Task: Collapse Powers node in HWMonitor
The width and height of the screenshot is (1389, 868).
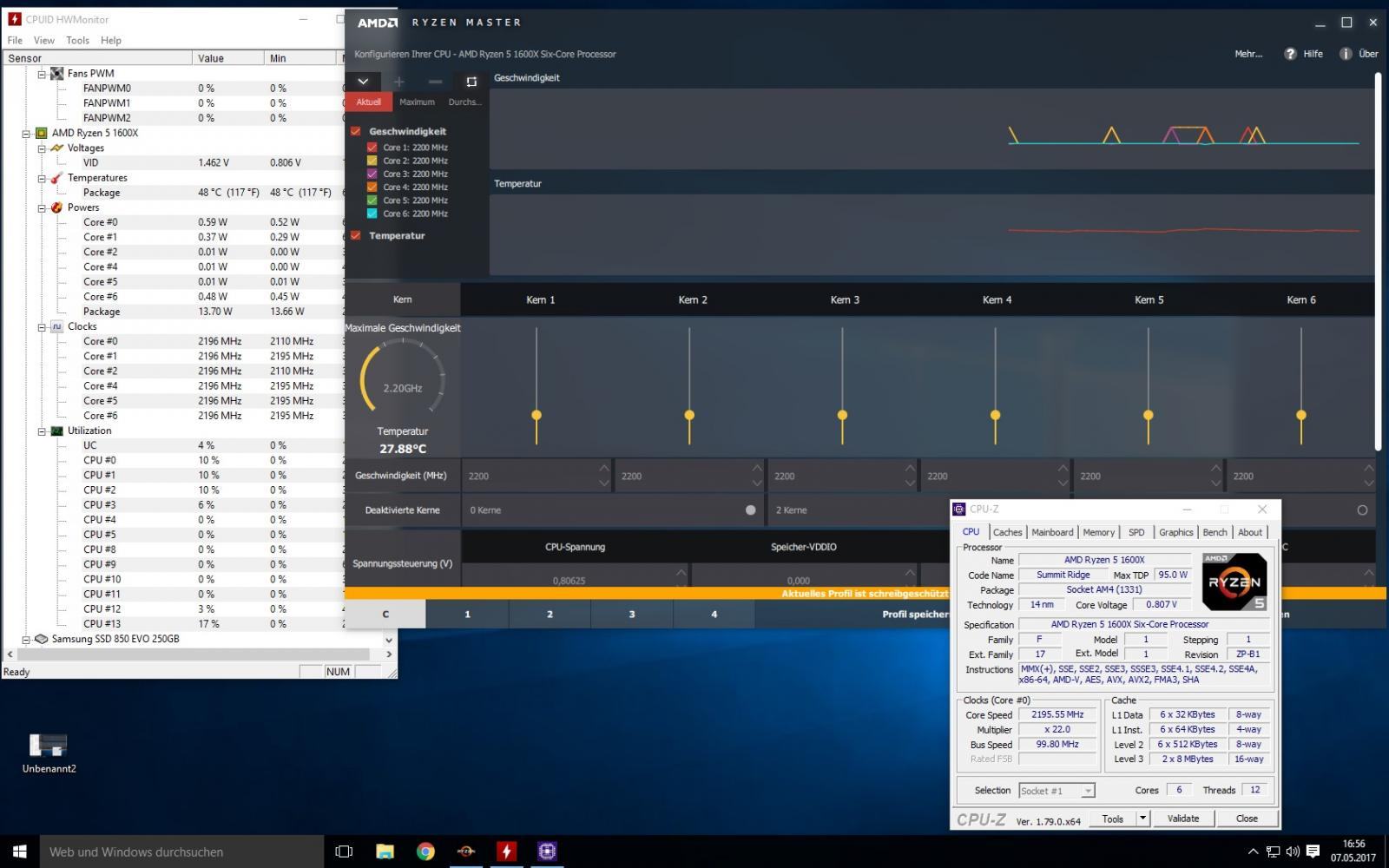Action: [x=42, y=208]
